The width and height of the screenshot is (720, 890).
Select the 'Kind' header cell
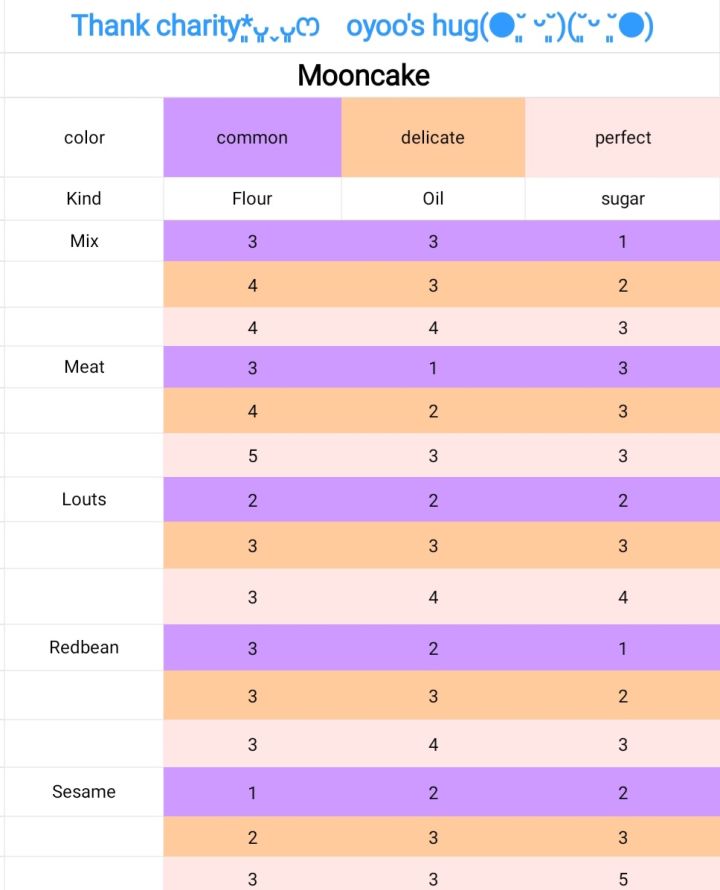(84, 199)
